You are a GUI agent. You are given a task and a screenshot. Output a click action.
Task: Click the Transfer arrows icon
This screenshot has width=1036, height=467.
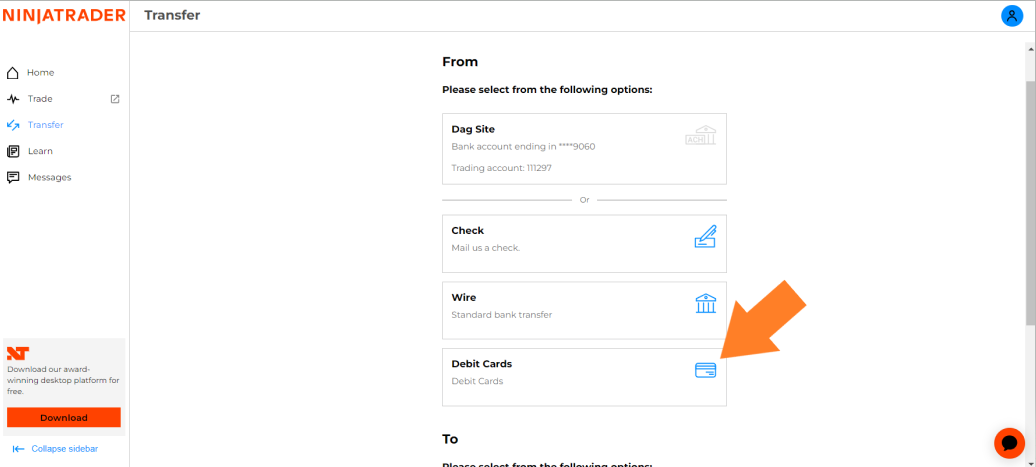pyautogui.click(x=13, y=125)
